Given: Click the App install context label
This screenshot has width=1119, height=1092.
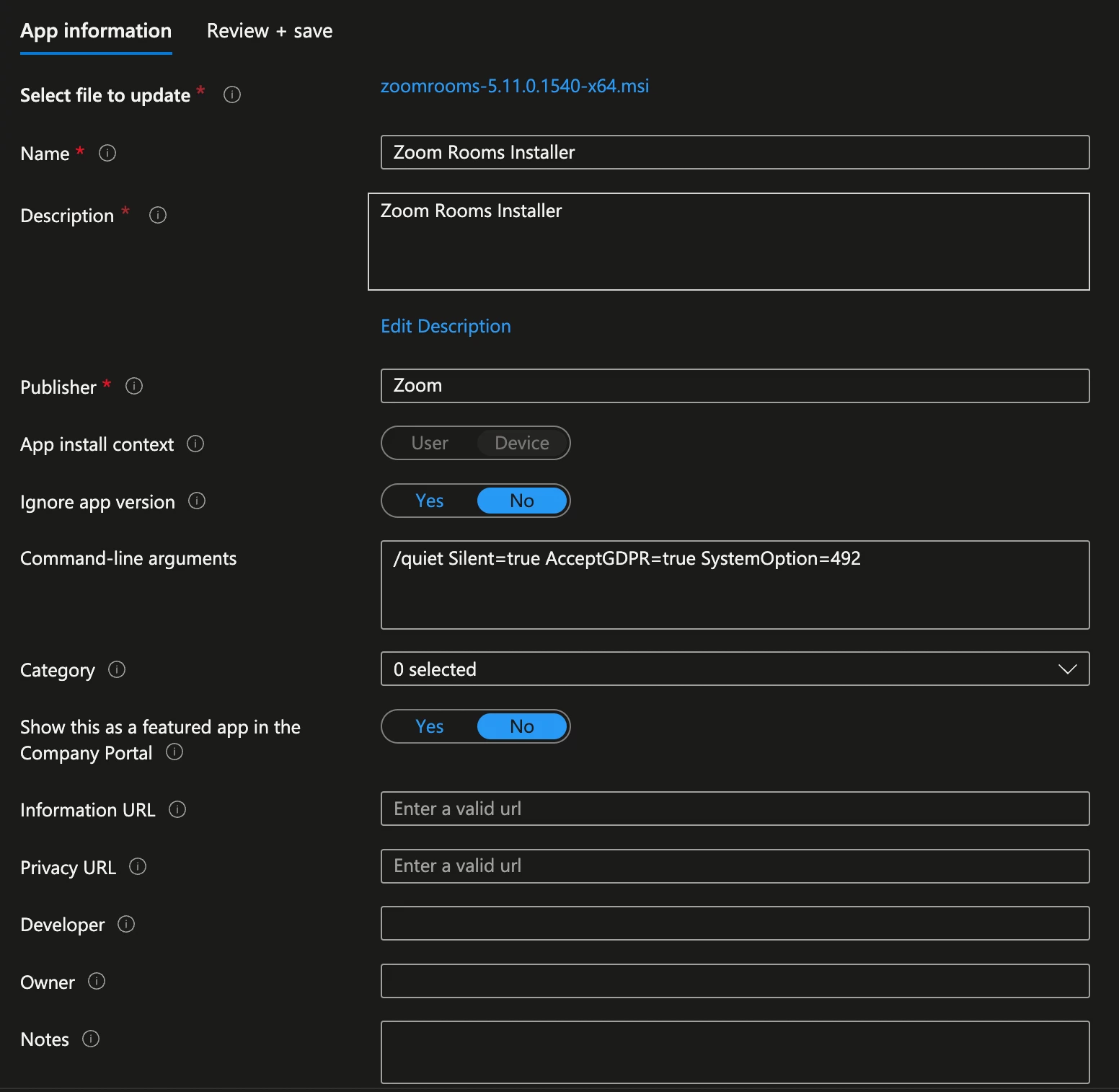Looking at the screenshot, I should point(97,444).
